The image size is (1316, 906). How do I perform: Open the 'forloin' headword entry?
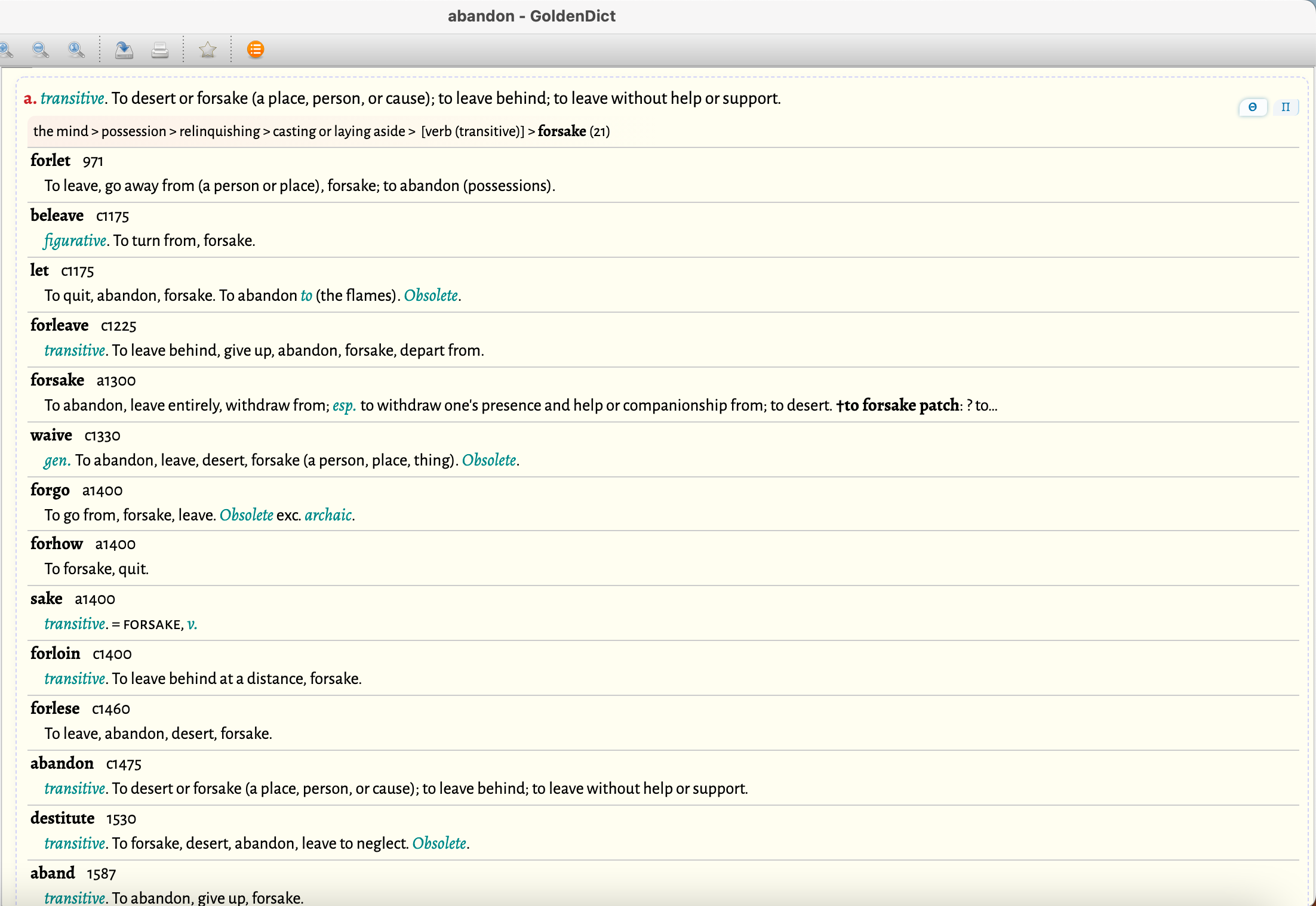[x=56, y=654]
